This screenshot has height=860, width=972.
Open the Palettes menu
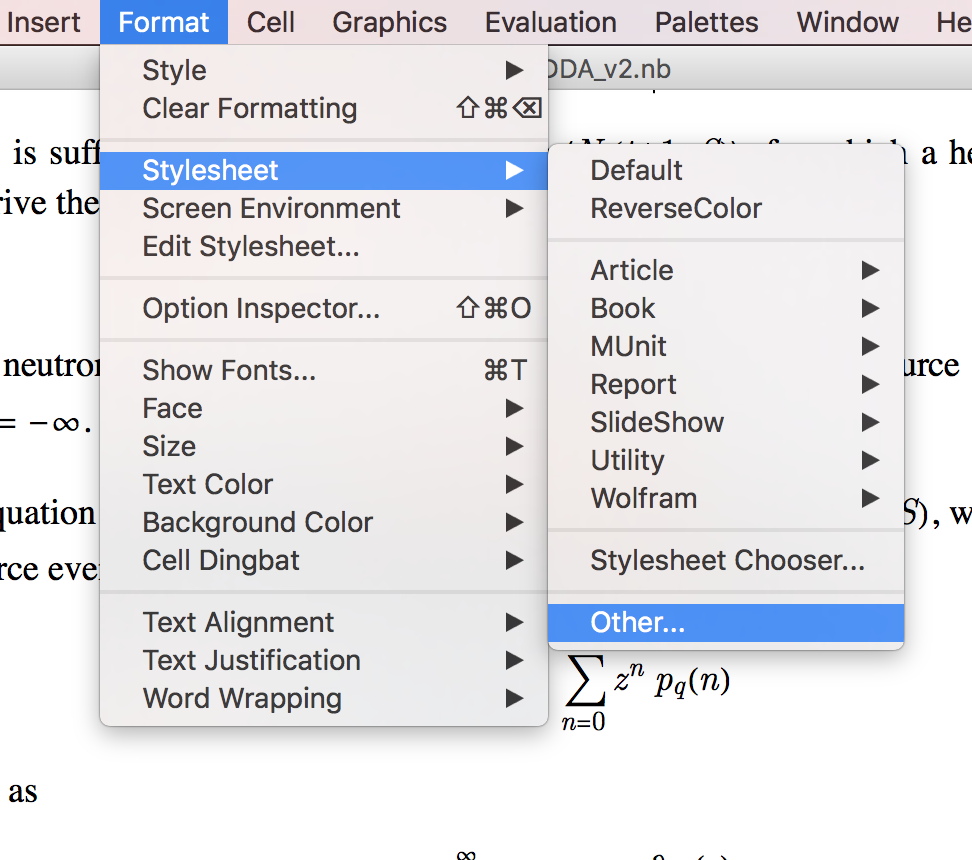pos(707,22)
